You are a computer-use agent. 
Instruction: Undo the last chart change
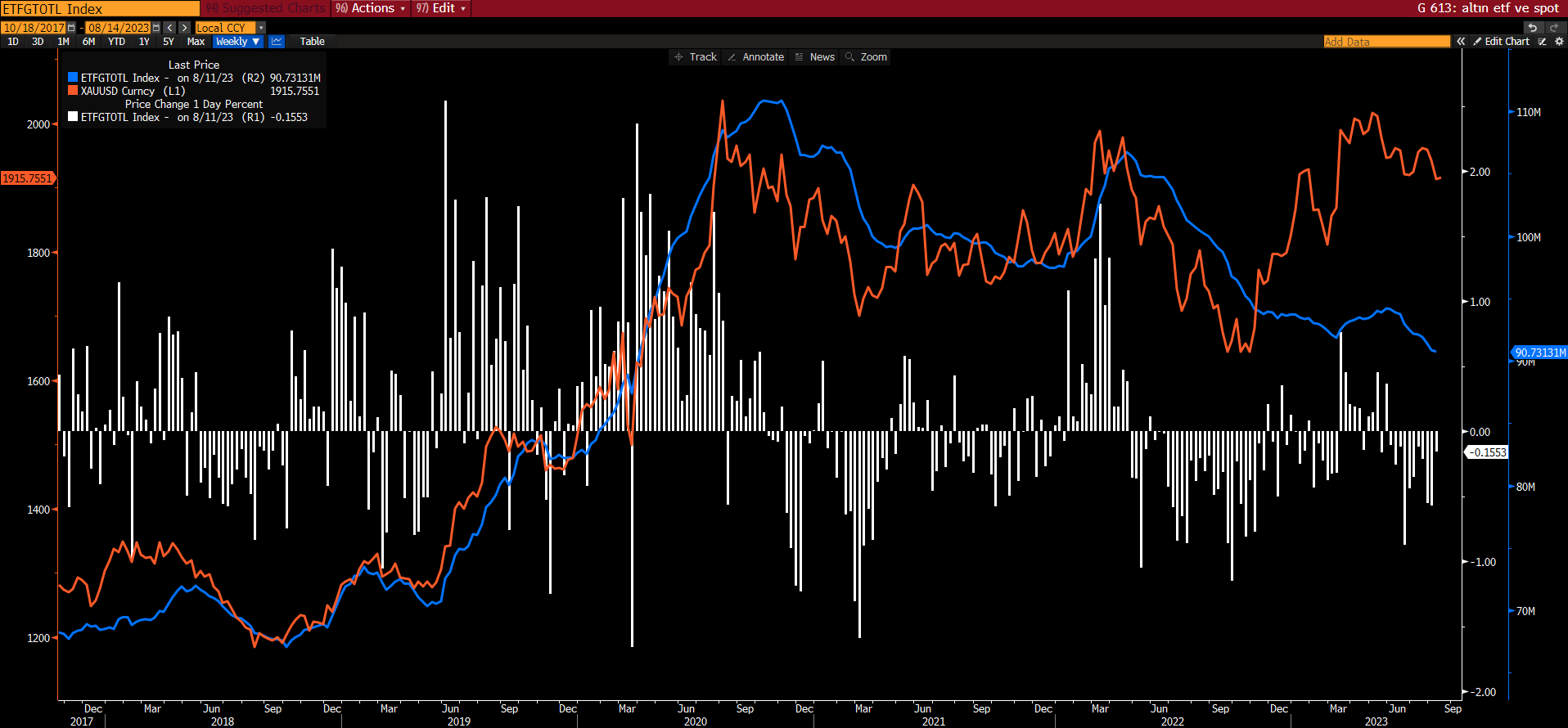[x=1533, y=28]
